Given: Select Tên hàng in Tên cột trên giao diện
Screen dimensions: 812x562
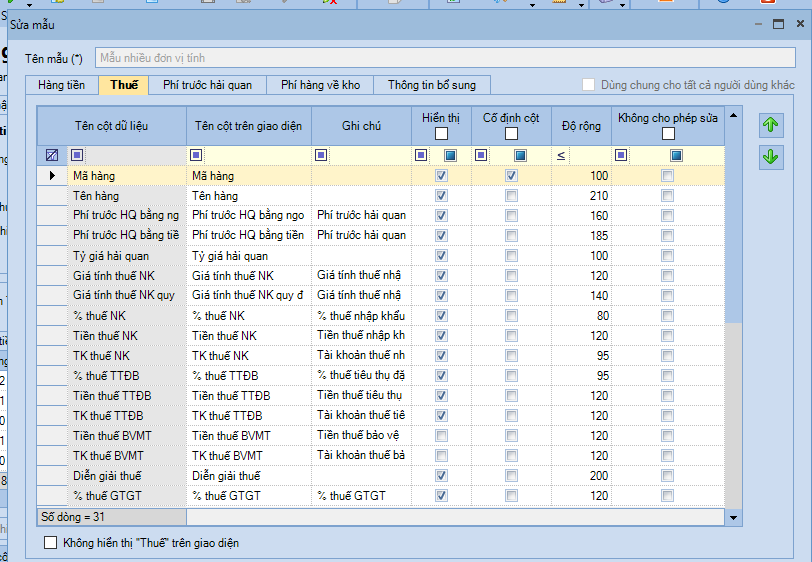Looking at the screenshot, I should tap(249, 196).
